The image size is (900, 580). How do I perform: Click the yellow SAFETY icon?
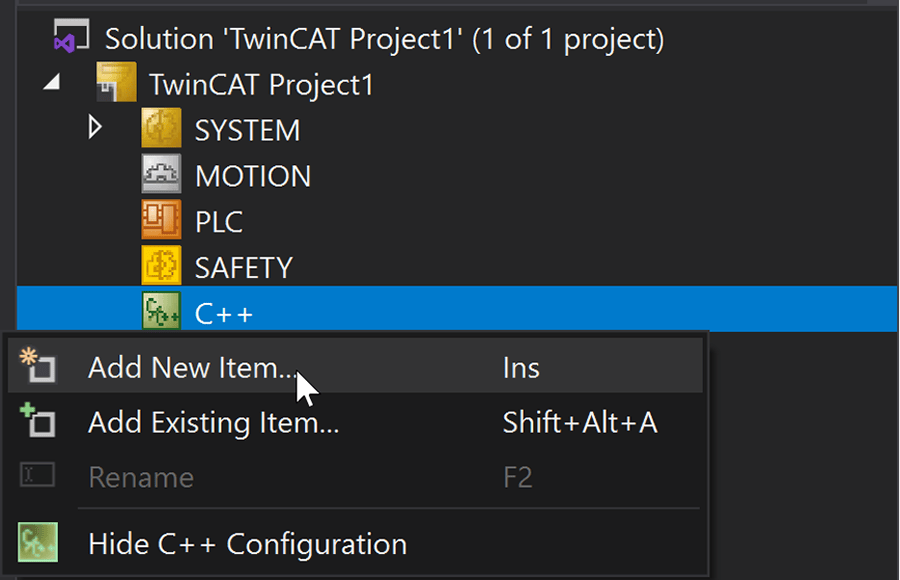[161, 265]
